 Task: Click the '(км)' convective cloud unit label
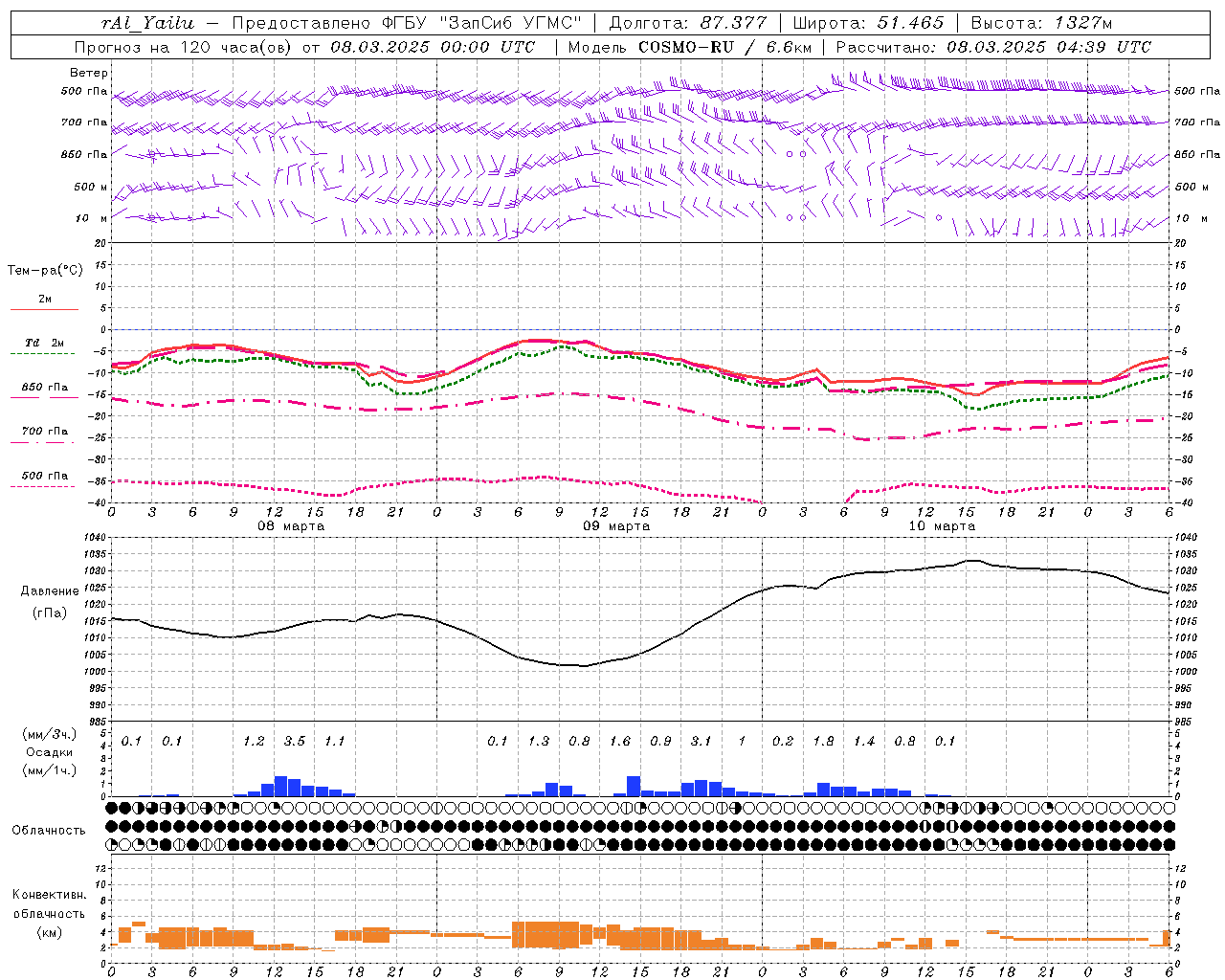tap(49, 932)
